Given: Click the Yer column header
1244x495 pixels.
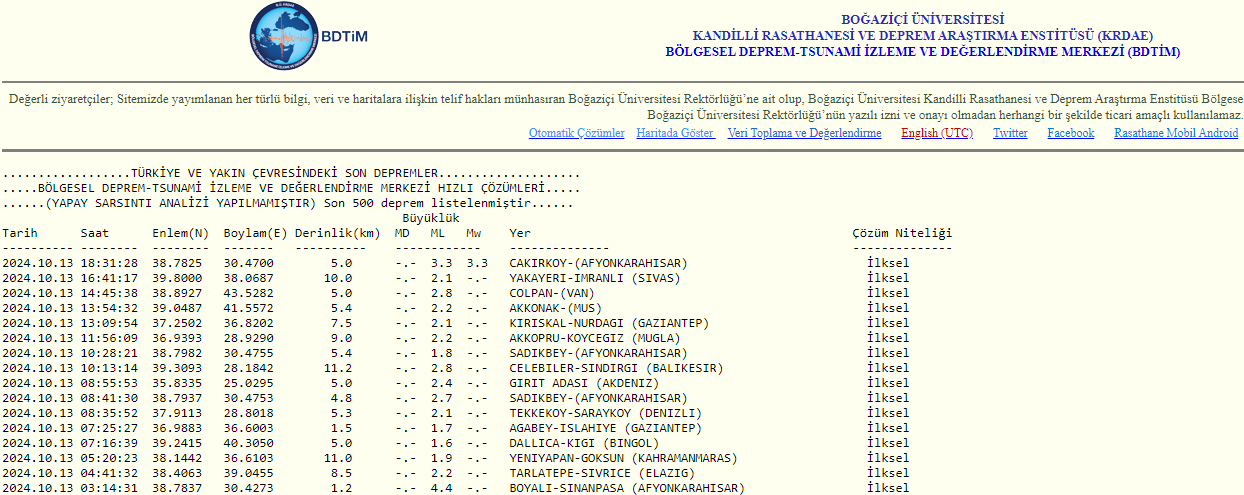Looking at the screenshot, I should [520, 233].
